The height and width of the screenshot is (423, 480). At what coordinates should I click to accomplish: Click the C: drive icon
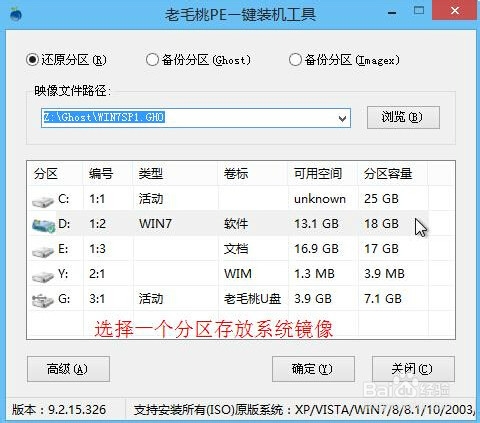click(x=43, y=201)
